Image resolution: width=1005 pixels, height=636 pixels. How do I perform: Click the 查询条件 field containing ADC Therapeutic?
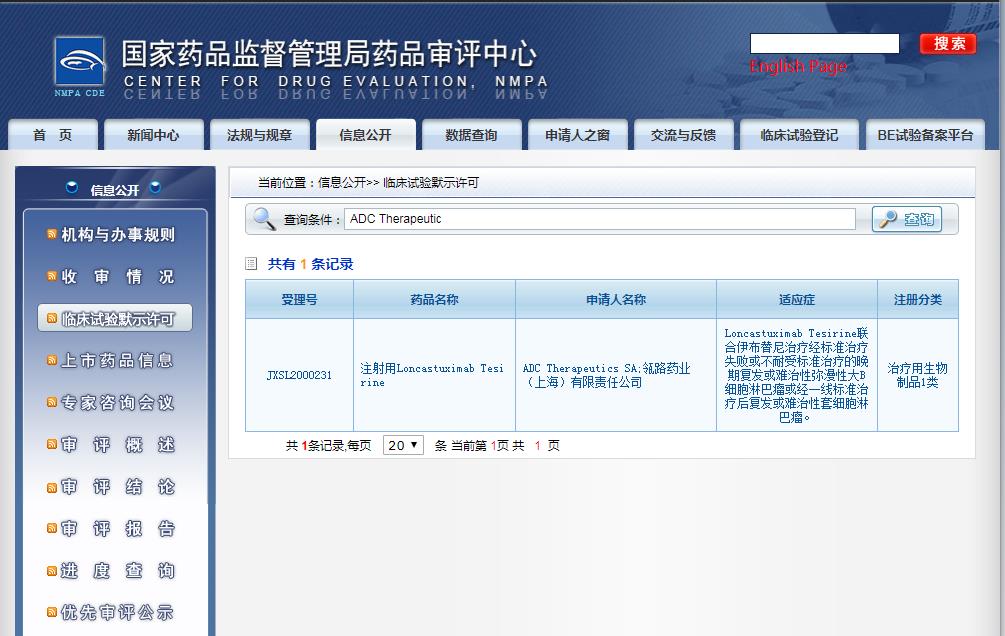point(600,219)
